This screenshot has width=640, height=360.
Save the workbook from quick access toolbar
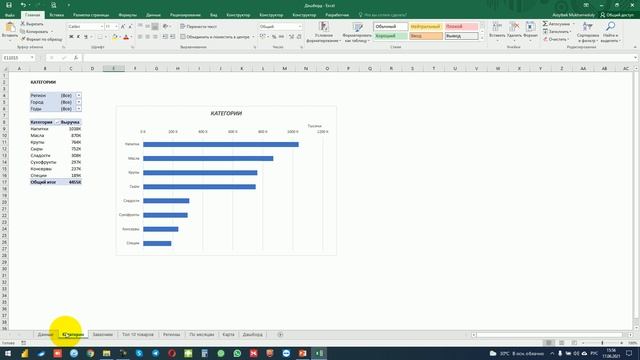pyautogui.click(x=9, y=5)
